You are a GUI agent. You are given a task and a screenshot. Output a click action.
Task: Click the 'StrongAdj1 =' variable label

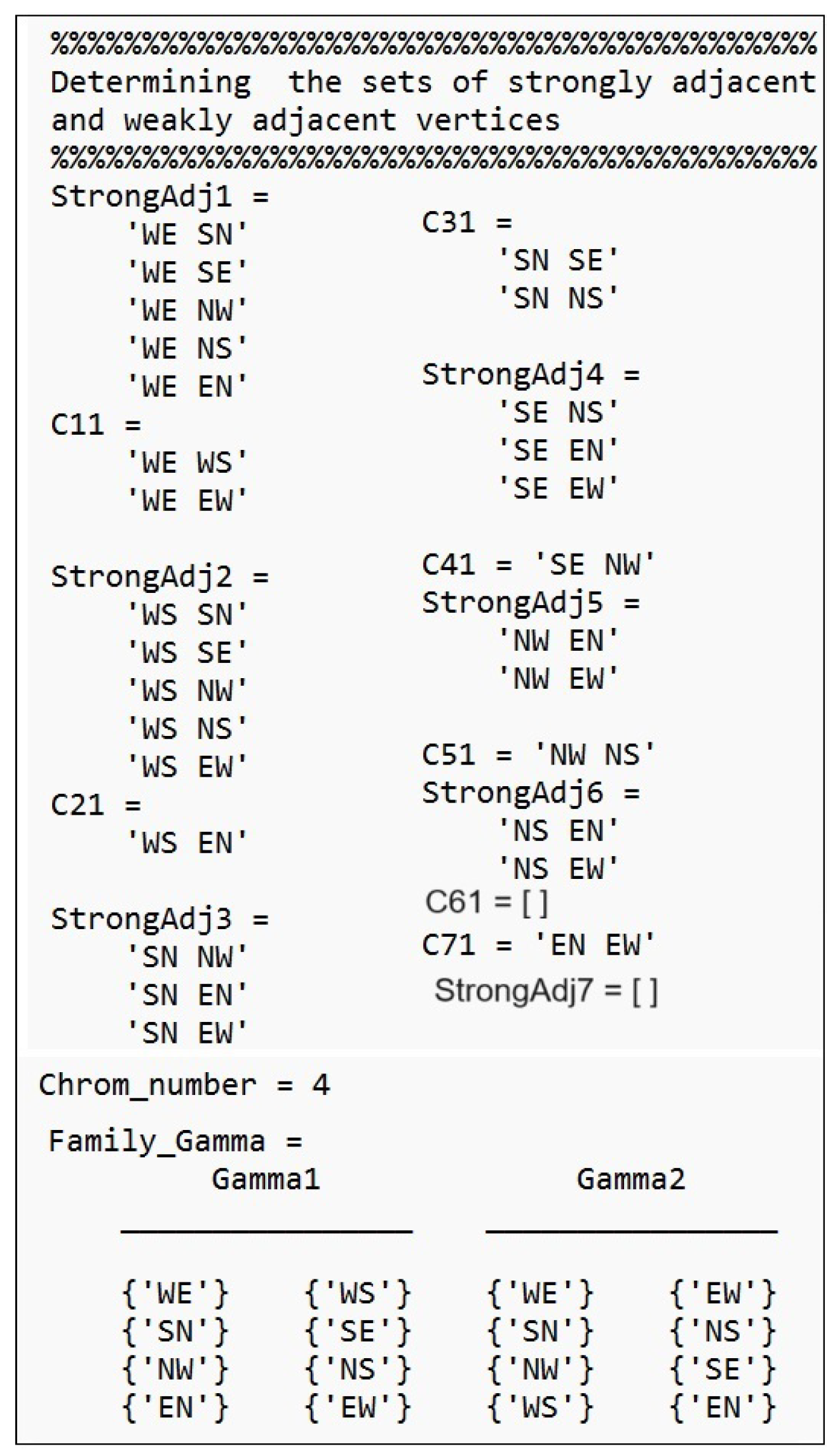[160, 197]
